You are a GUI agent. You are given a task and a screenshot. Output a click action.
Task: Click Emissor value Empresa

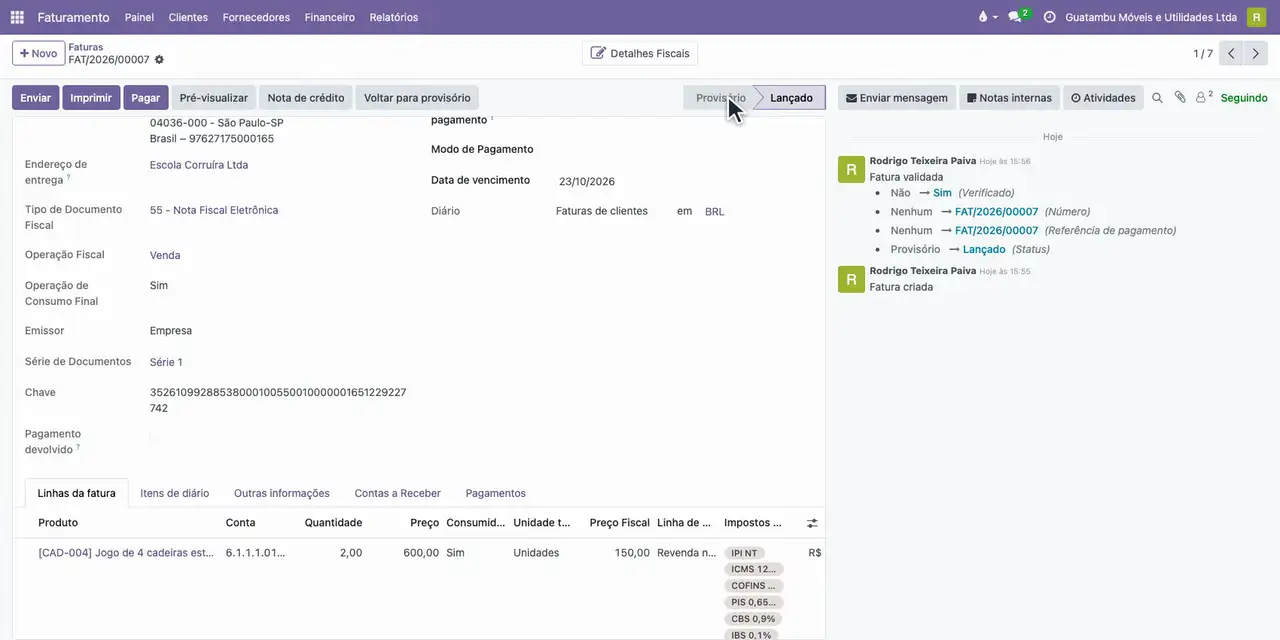[171, 331]
